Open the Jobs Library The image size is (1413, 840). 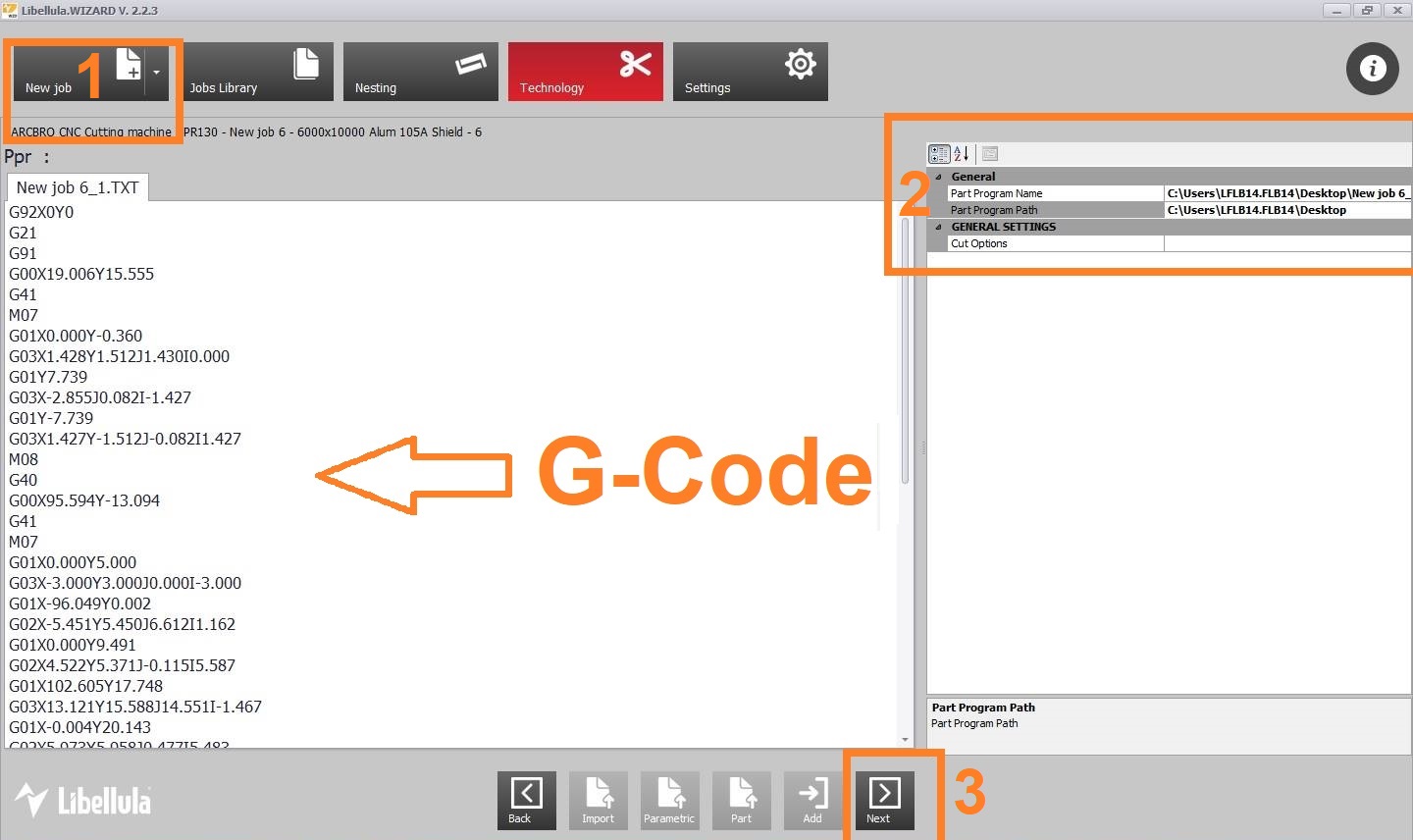click(255, 72)
